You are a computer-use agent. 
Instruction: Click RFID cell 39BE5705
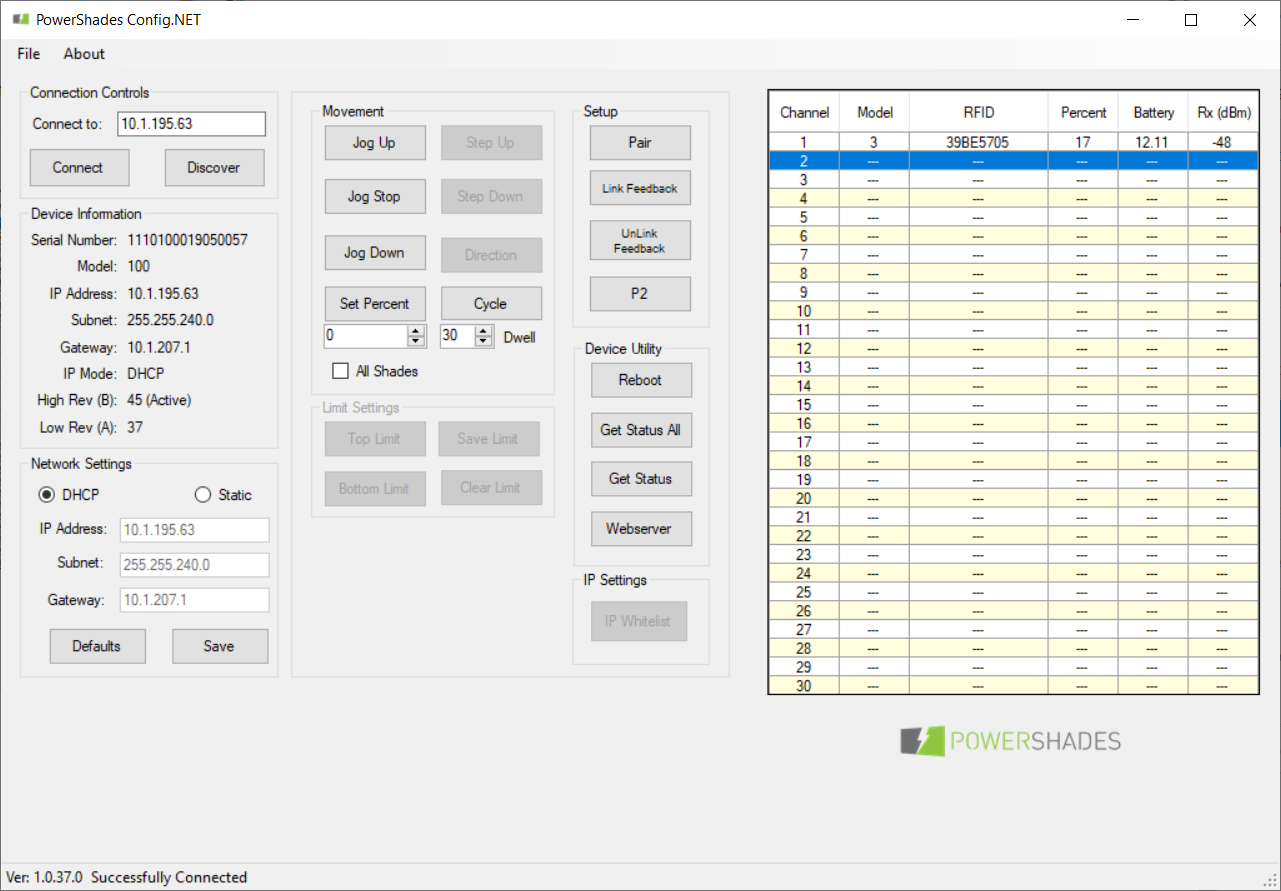[979, 142]
